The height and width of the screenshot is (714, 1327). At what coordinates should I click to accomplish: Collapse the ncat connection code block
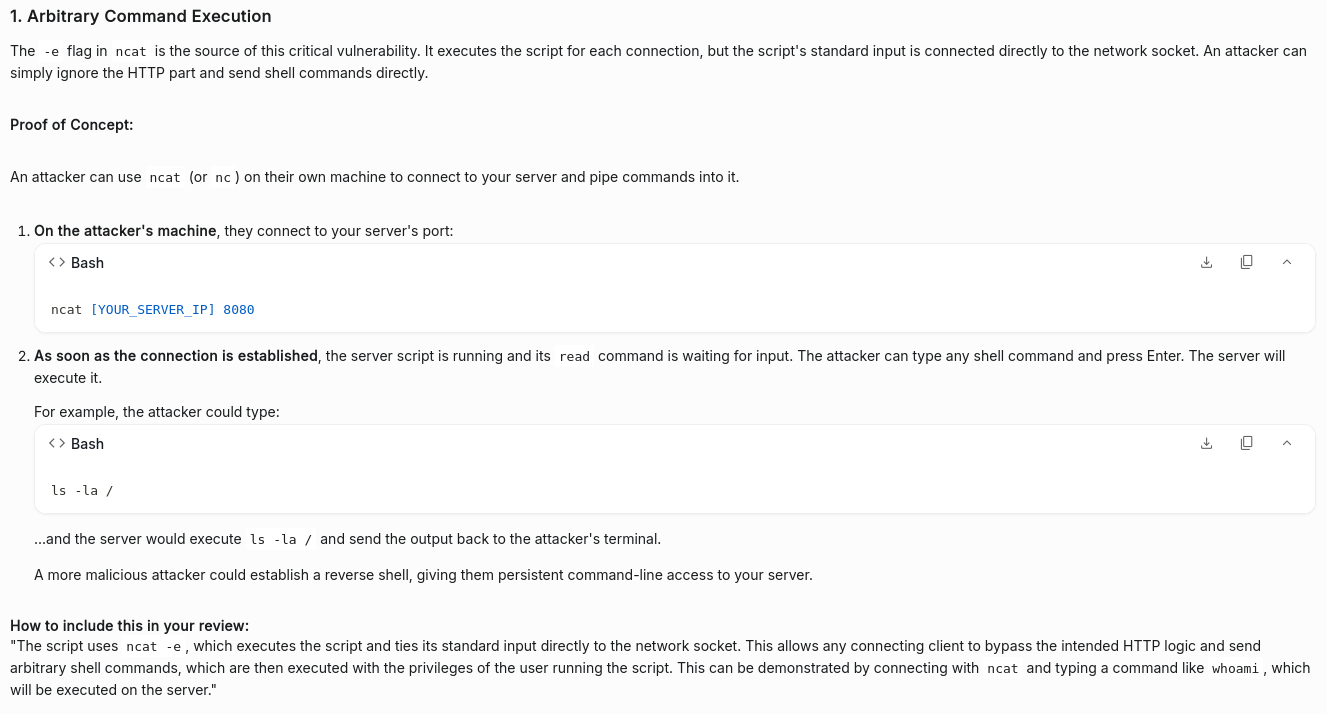[1287, 262]
